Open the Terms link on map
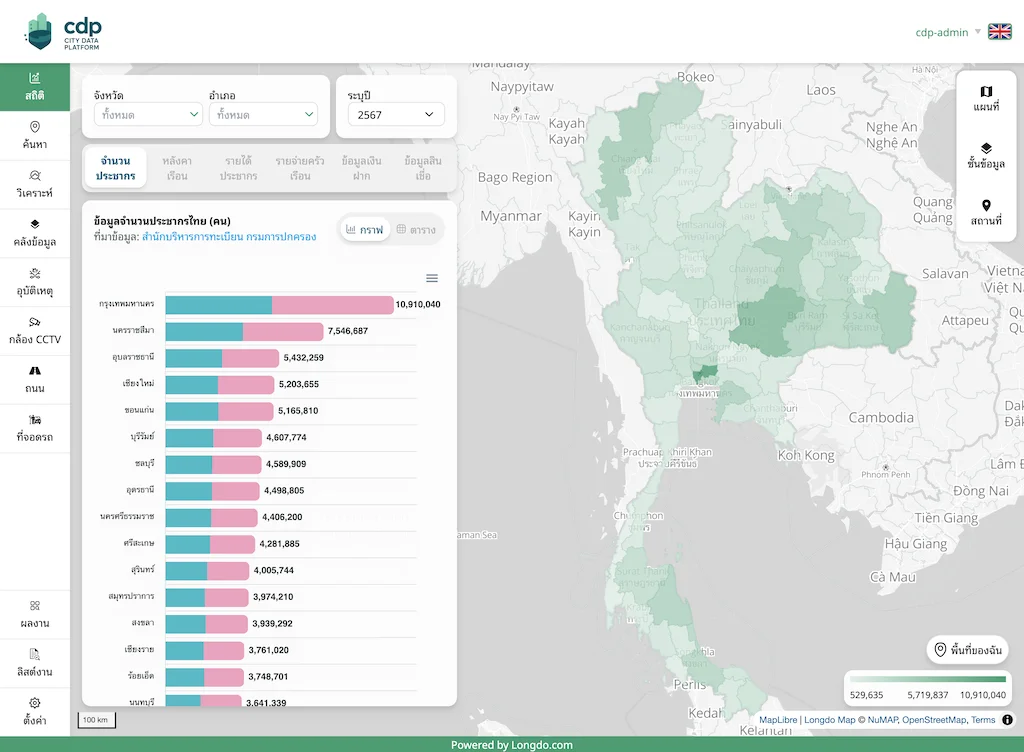The width and height of the screenshot is (1024, 752). (x=983, y=719)
